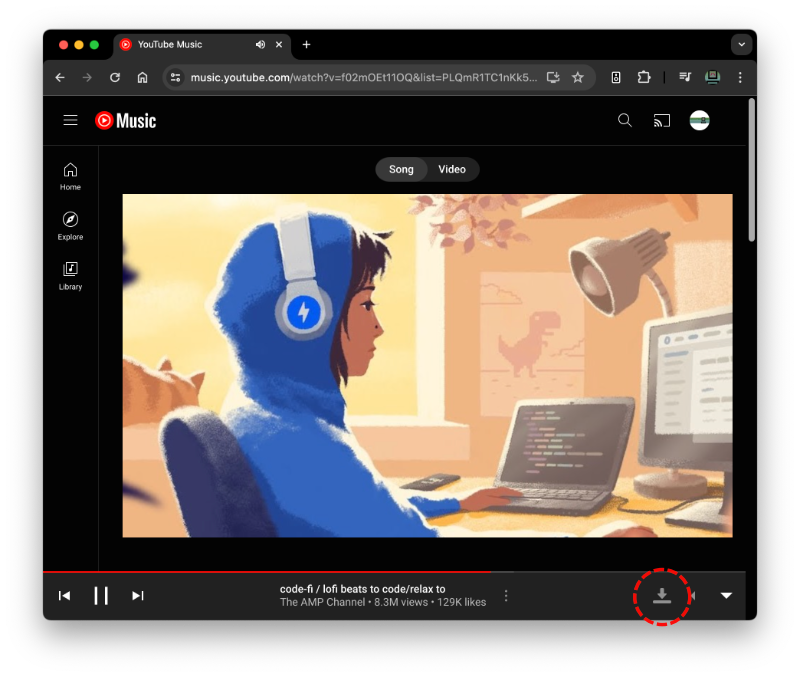The width and height of the screenshot is (800, 677).
Task: Bookmark this page with the star
Action: pyautogui.click(x=578, y=78)
